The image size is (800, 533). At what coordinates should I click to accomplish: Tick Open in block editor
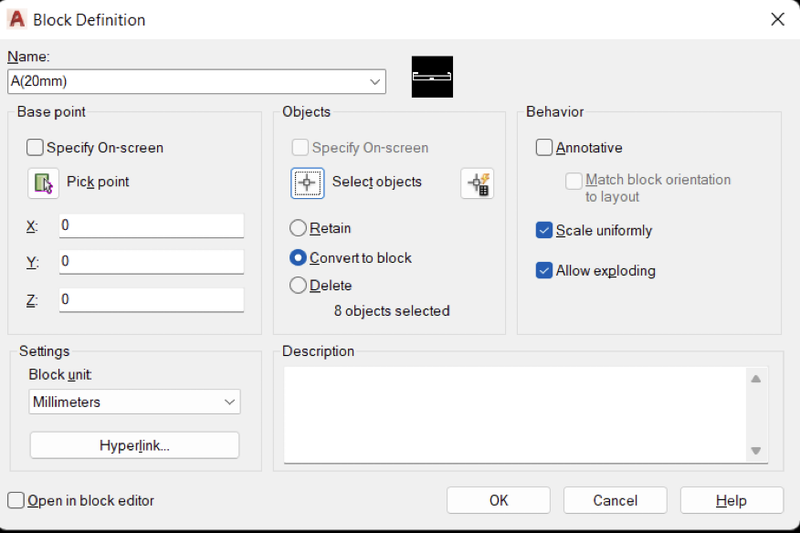(x=16, y=500)
